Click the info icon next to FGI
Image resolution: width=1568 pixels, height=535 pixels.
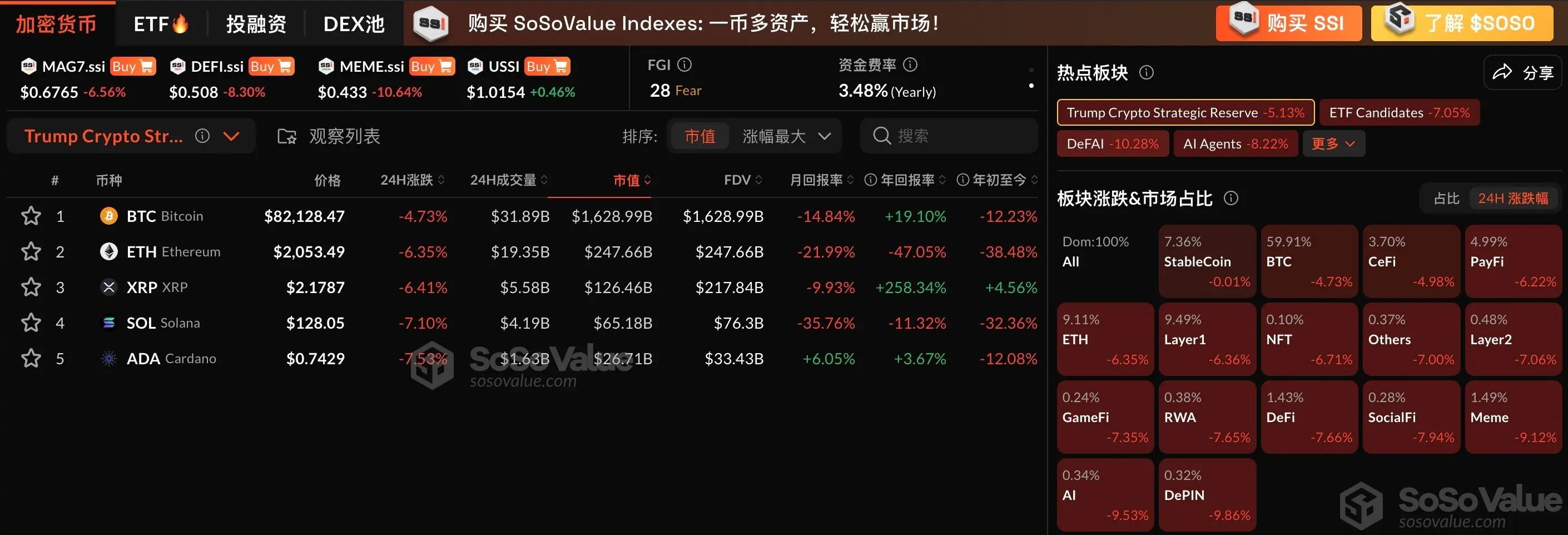(684, 65)
